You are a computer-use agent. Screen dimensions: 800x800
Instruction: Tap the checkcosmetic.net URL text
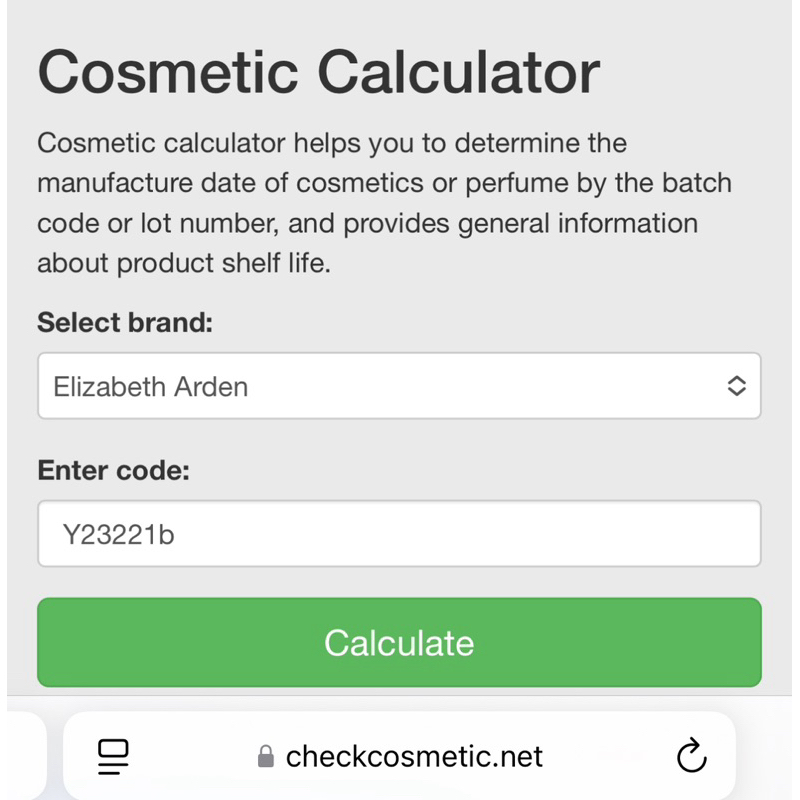coord(414,756)
